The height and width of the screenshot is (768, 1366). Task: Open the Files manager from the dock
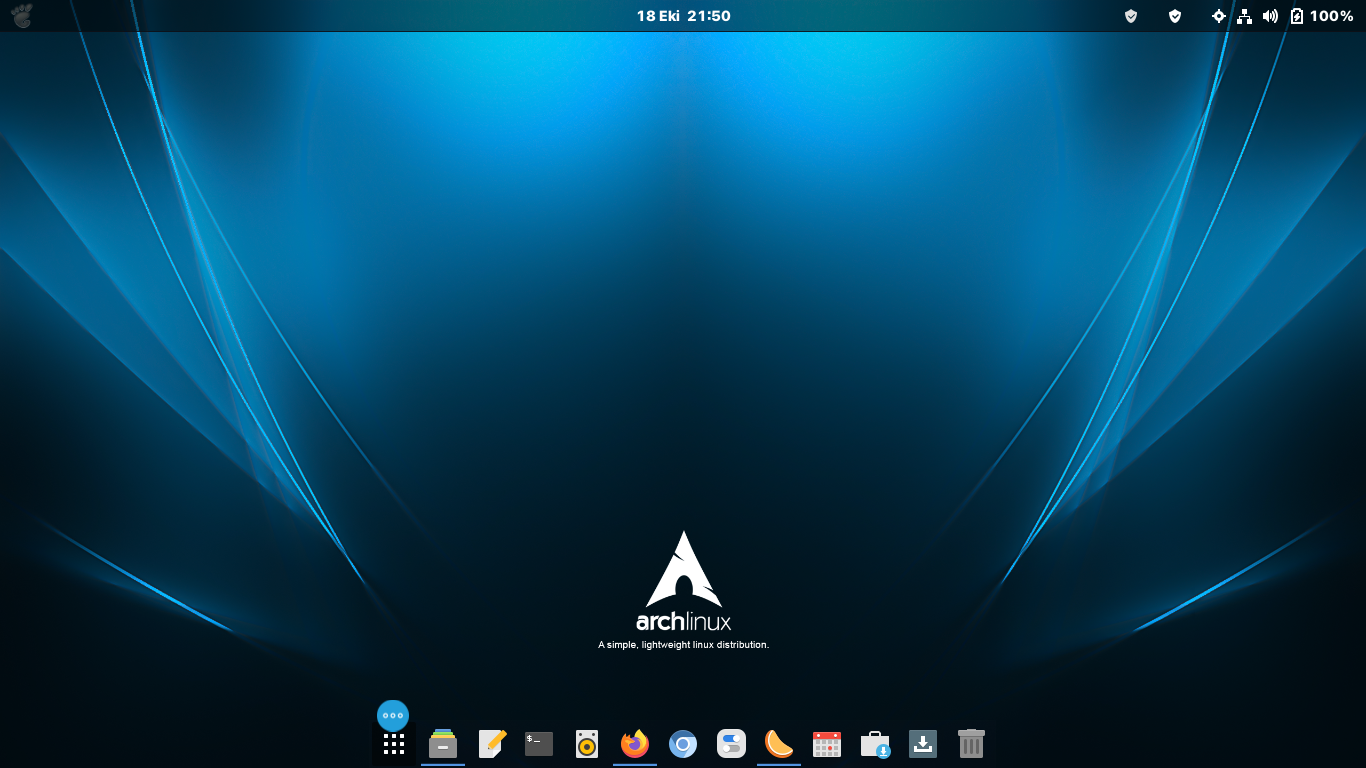coord(443,744)
